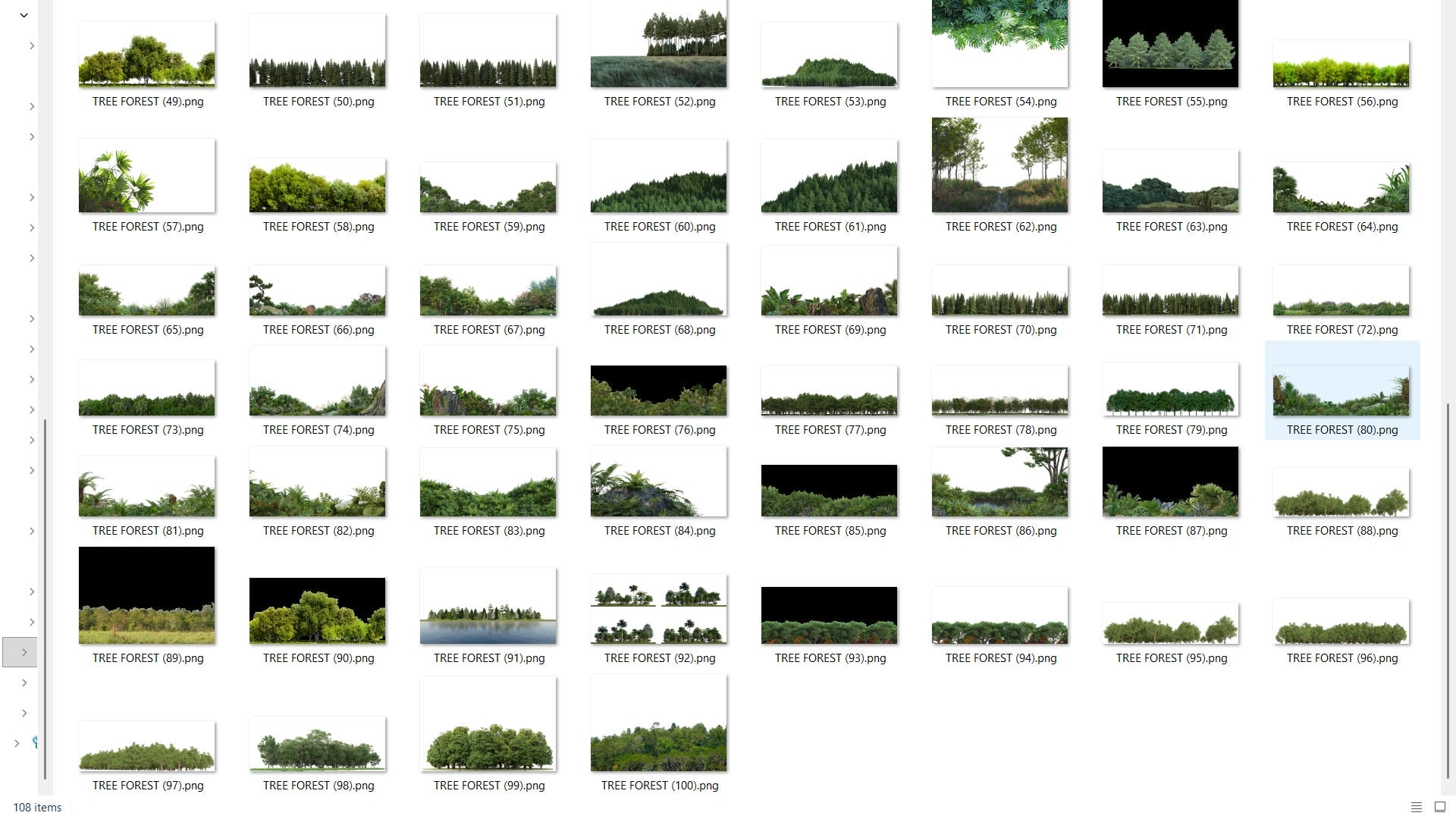This screenshot has height=819, width=1456.
Task: Click the 108 items status text
Action: click(x=37, y=808)
